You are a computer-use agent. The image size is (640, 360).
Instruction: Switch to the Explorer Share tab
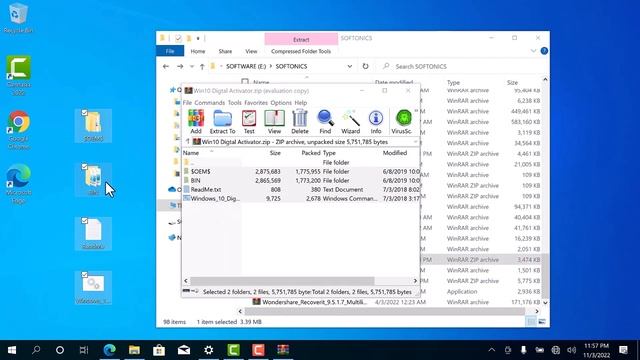tap(225, 51)
